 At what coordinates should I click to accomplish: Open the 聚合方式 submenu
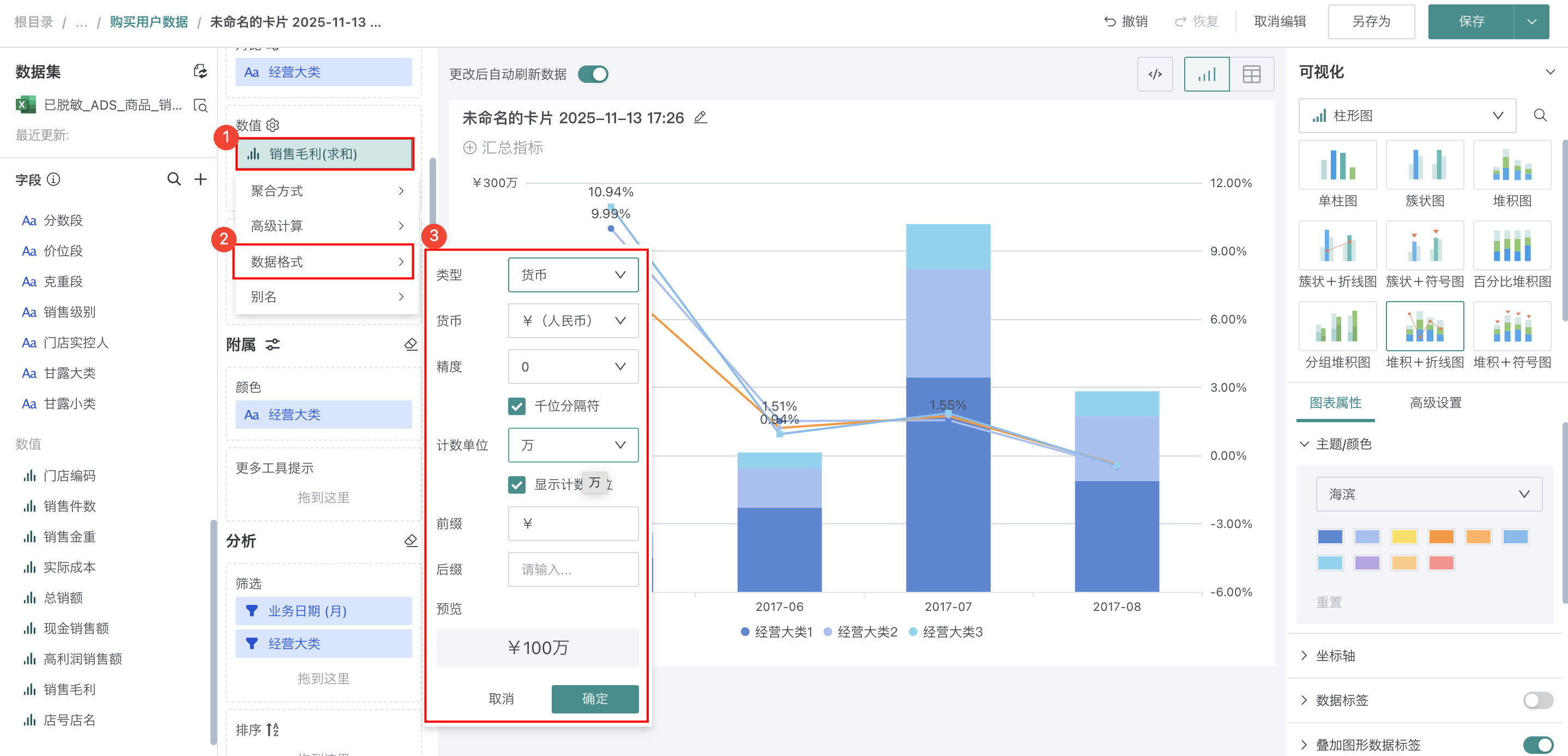[326, 191]
